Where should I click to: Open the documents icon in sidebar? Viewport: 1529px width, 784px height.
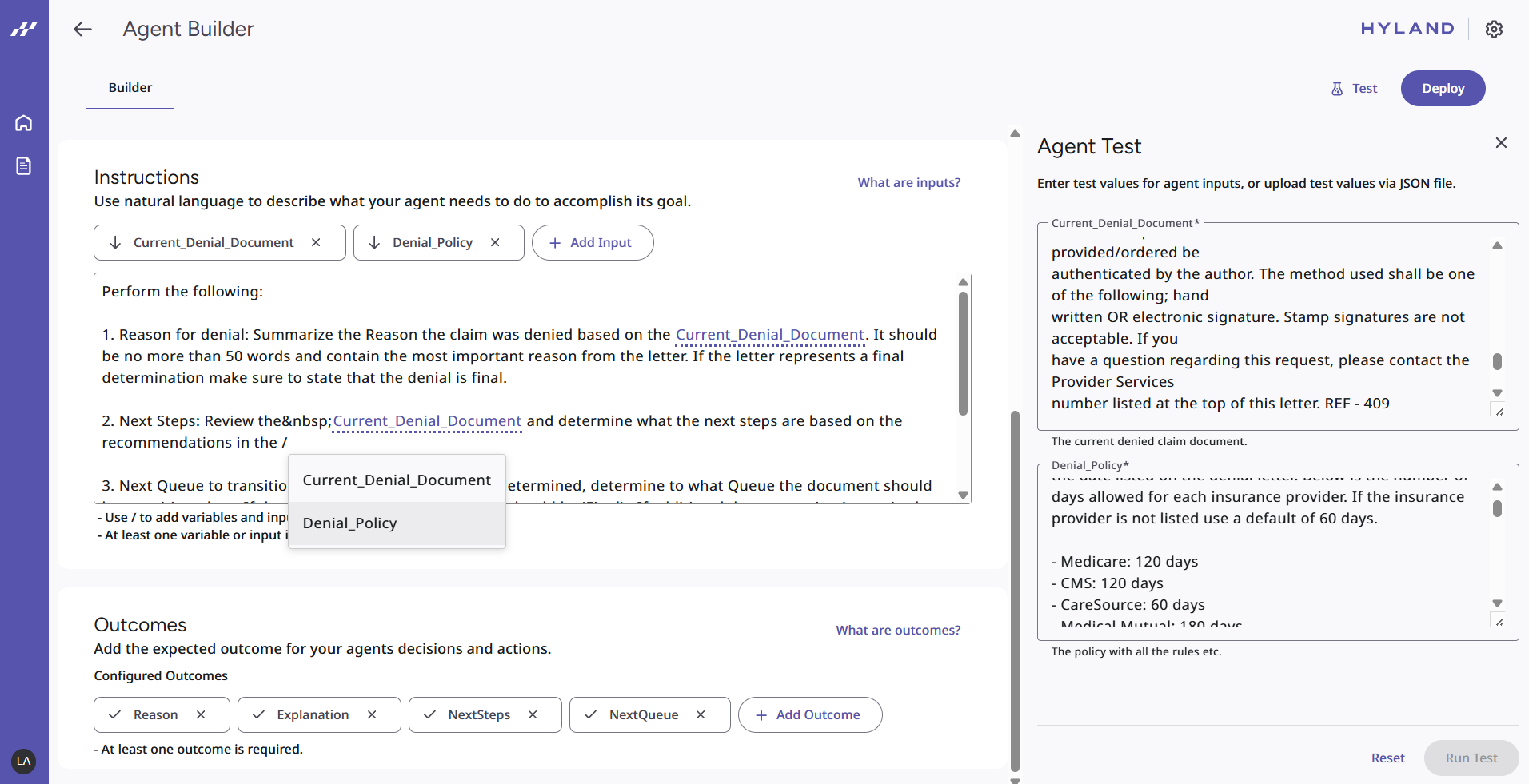(x=24, y=166)
